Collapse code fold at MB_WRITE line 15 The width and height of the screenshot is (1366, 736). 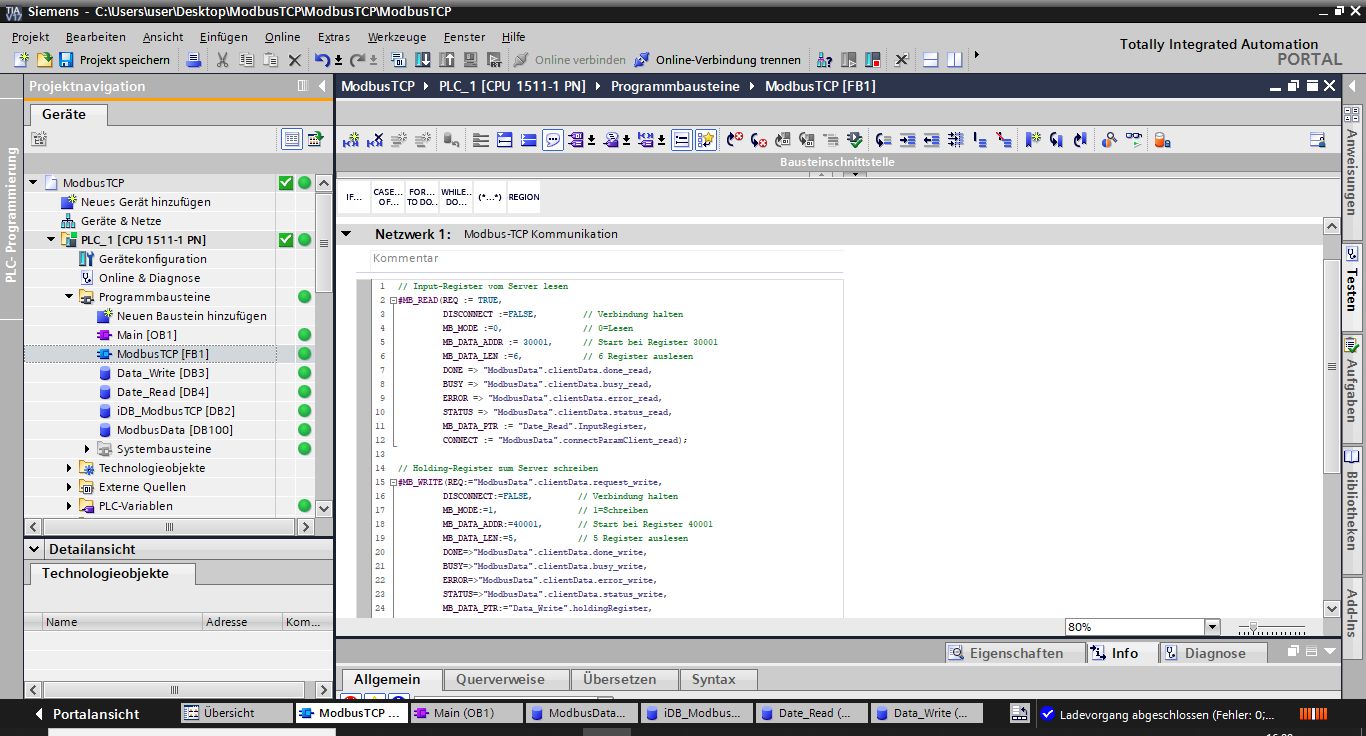394,482
